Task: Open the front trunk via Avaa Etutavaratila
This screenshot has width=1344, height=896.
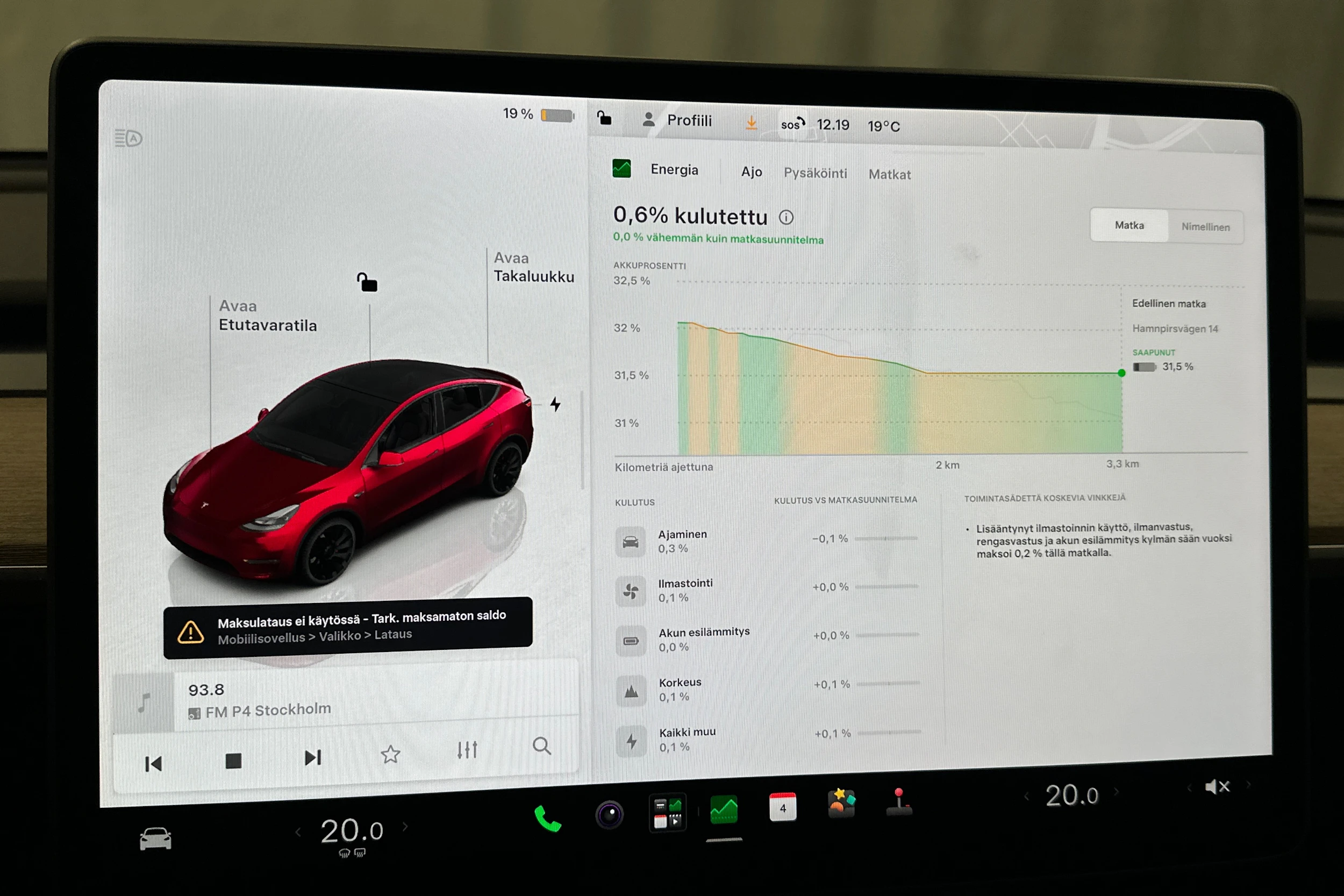Action: (x=267, y=316)
